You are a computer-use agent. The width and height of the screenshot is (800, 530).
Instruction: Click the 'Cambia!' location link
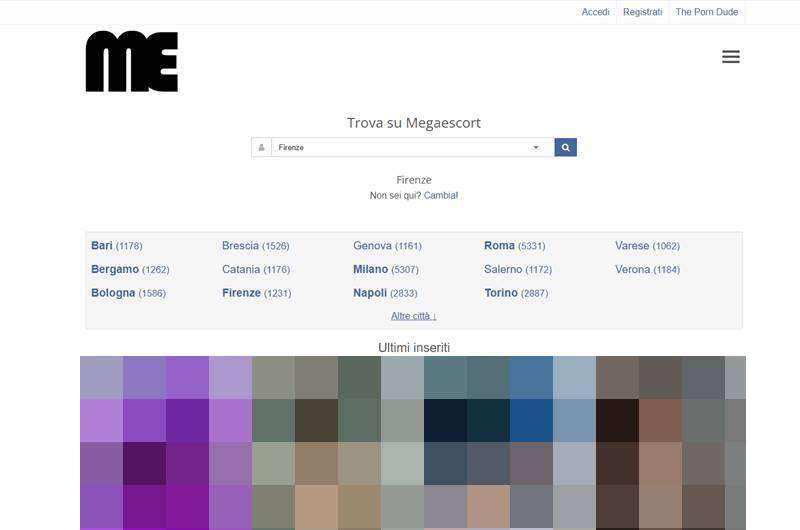pyautogui.click(x=441, y=196)
